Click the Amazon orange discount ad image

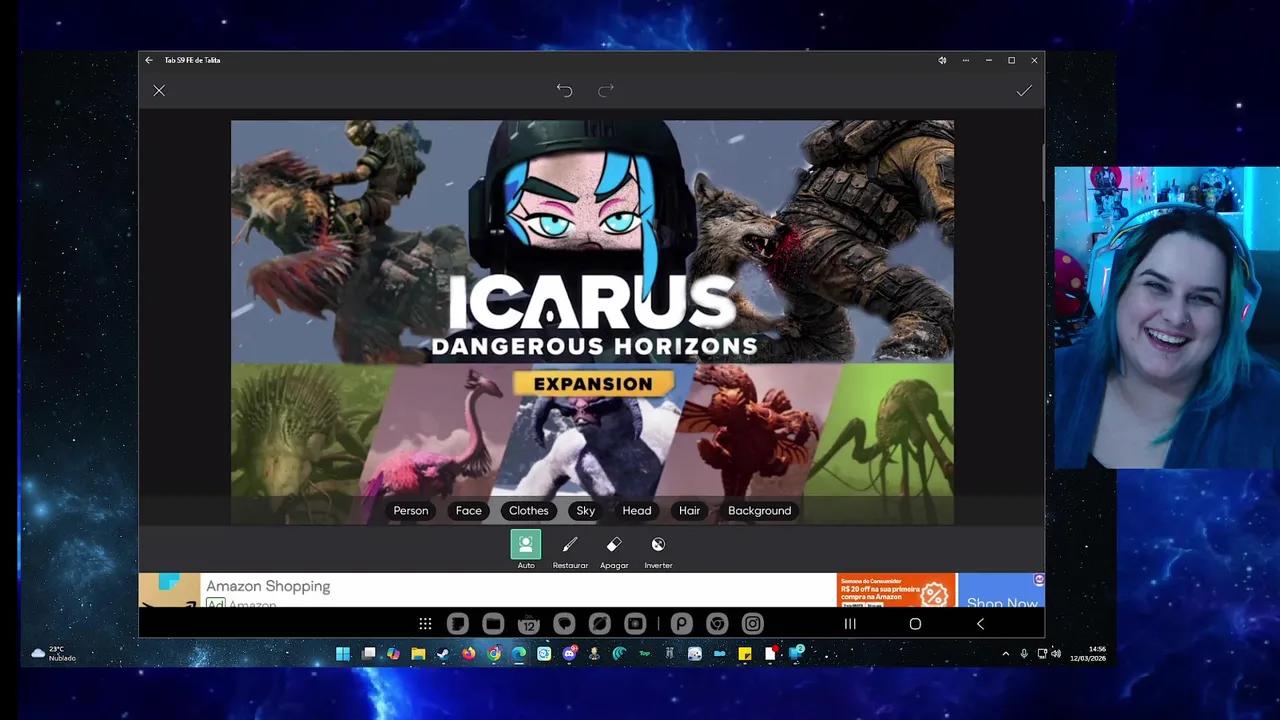[x=897, y=590]
